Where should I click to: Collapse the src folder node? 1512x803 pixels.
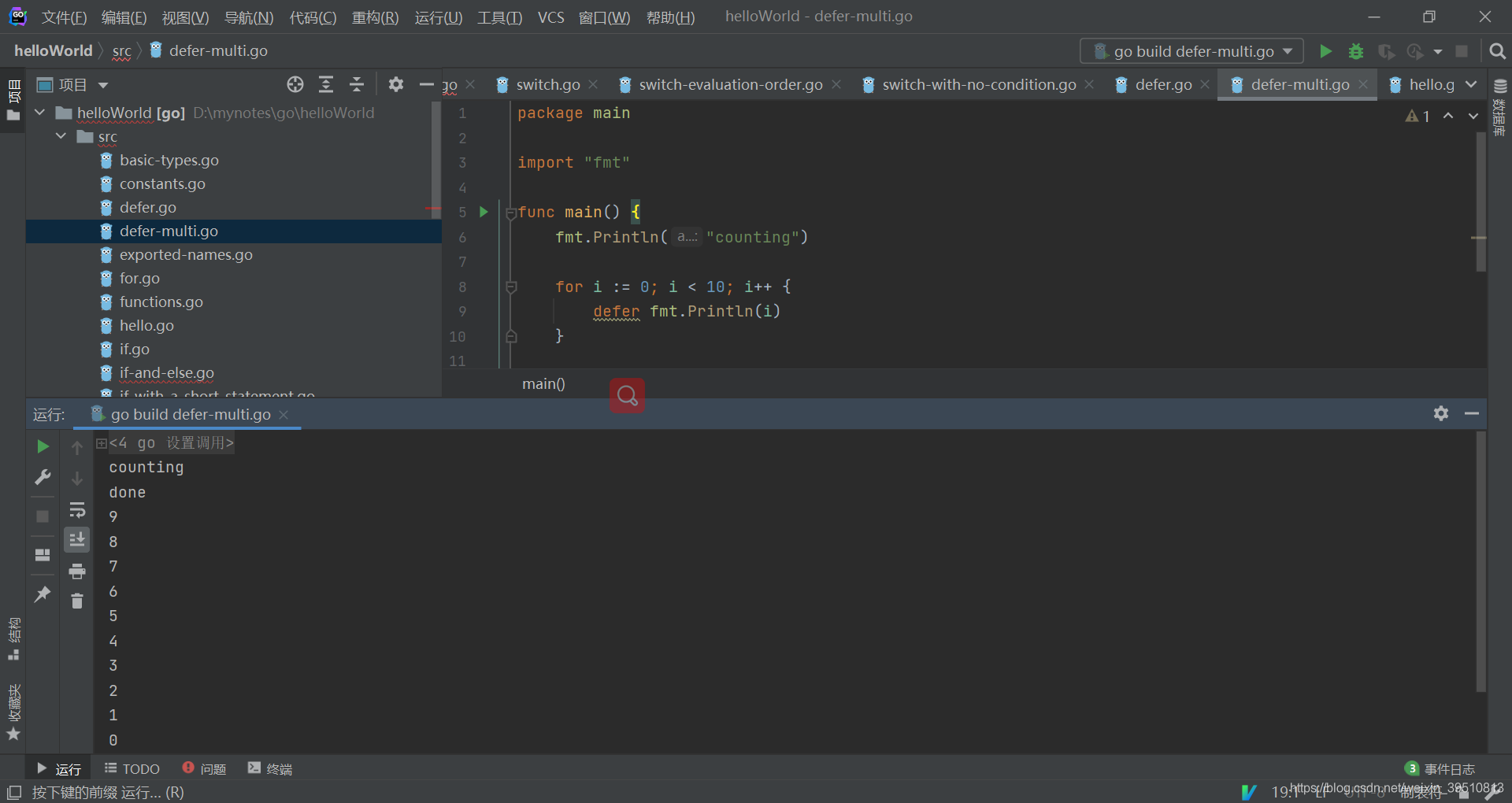(61, 136)
